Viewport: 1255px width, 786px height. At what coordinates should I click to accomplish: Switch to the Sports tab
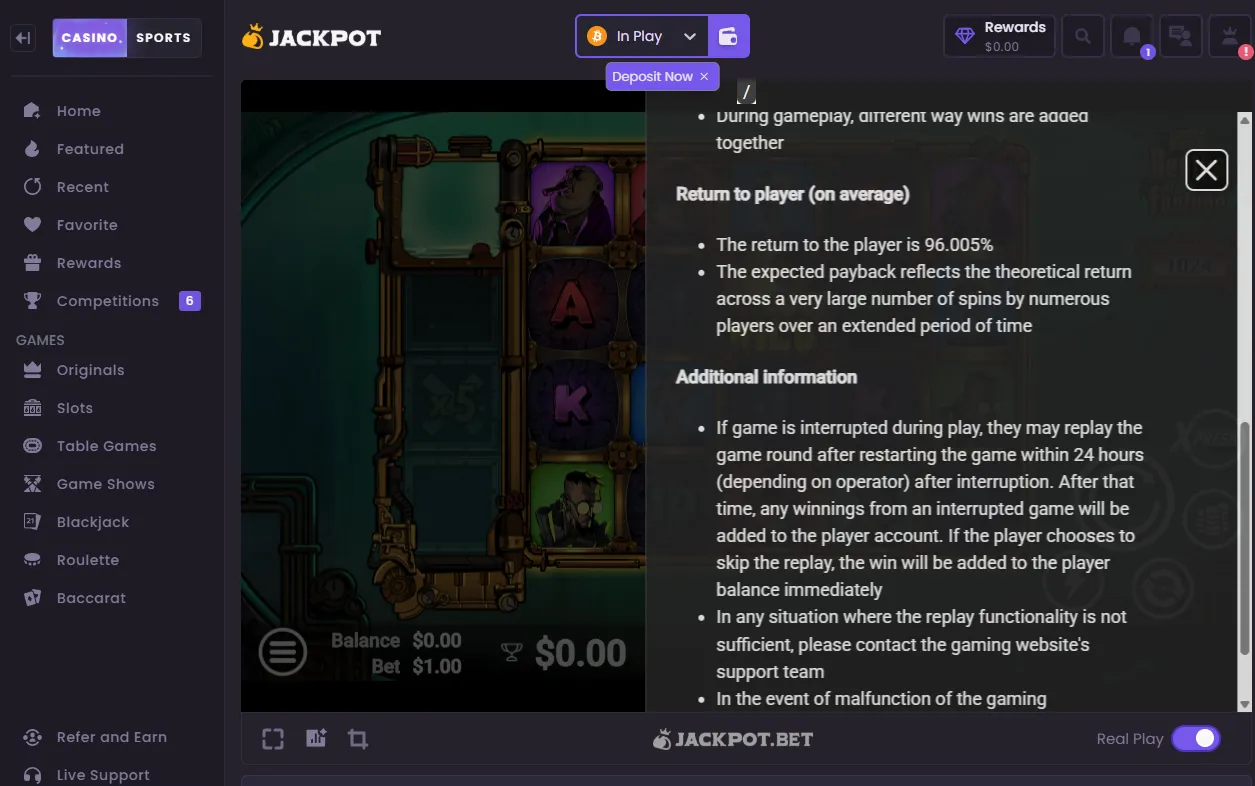(x=163, y=38)
